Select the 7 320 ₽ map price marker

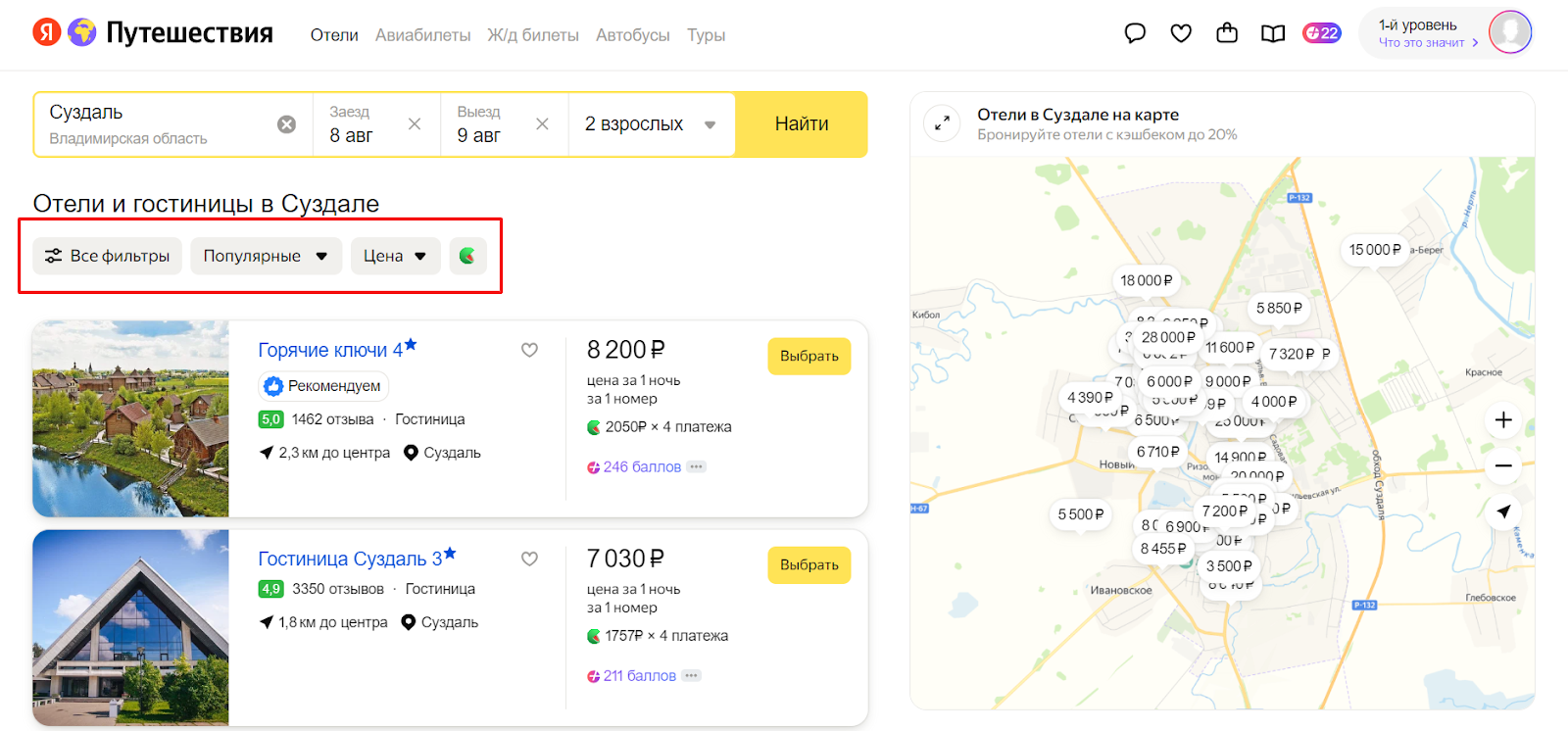[1292, 354]
